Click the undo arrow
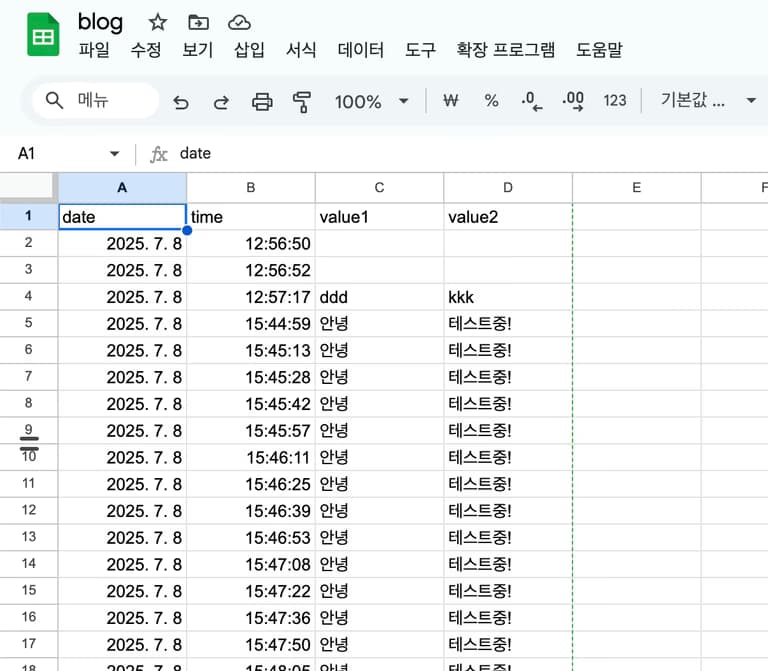The width and height of the screenshot is (768, 671). click(x=181, y=101)
